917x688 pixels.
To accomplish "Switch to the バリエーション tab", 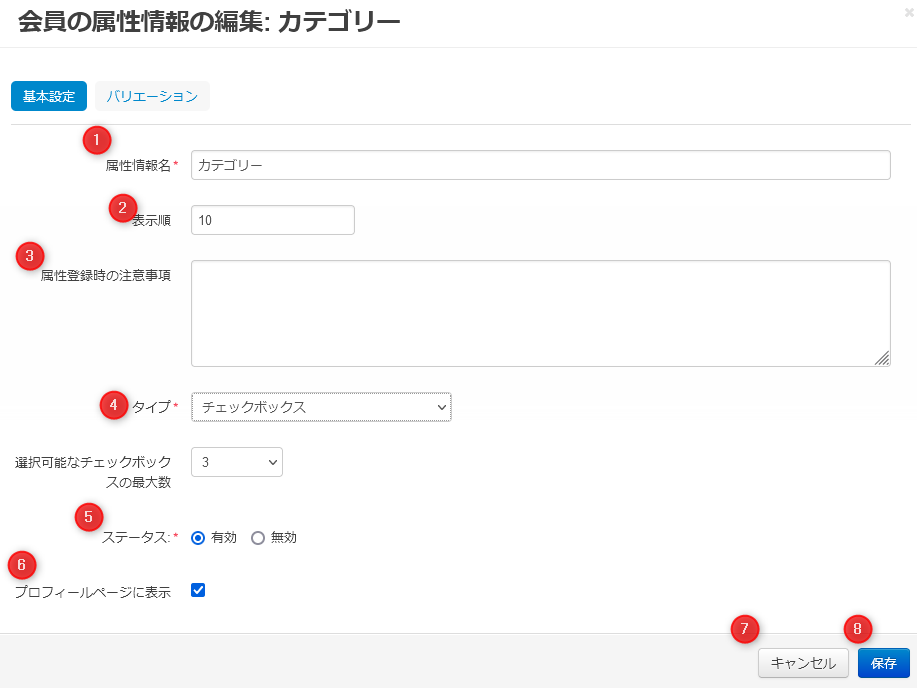I will [x=152, y=96].
